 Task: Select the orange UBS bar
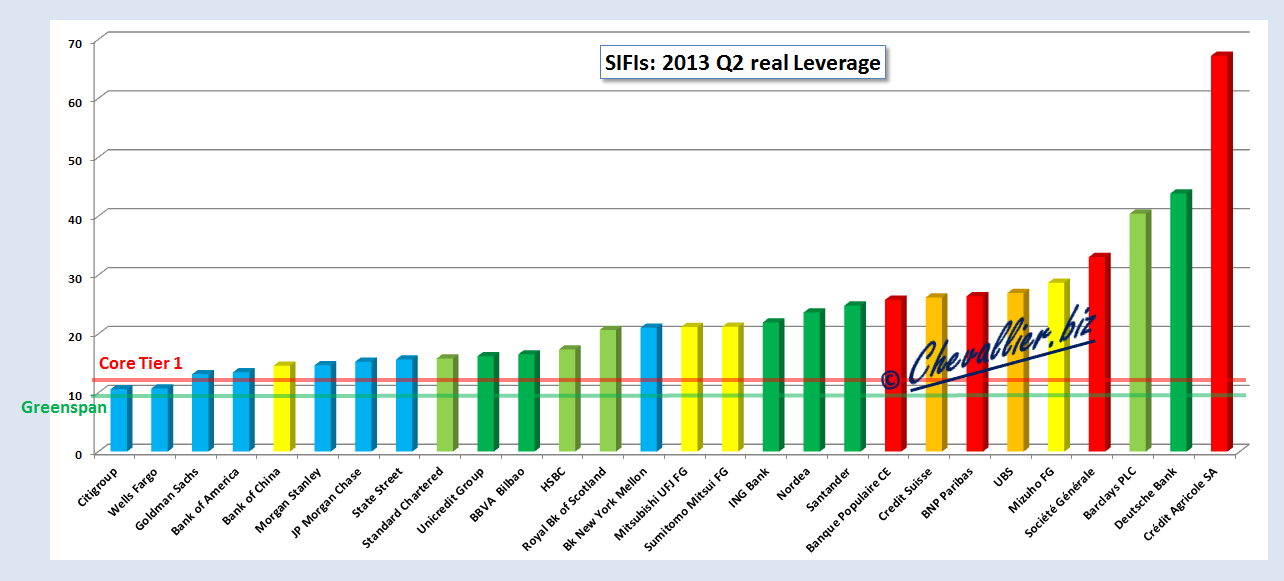pos(1018,371)
